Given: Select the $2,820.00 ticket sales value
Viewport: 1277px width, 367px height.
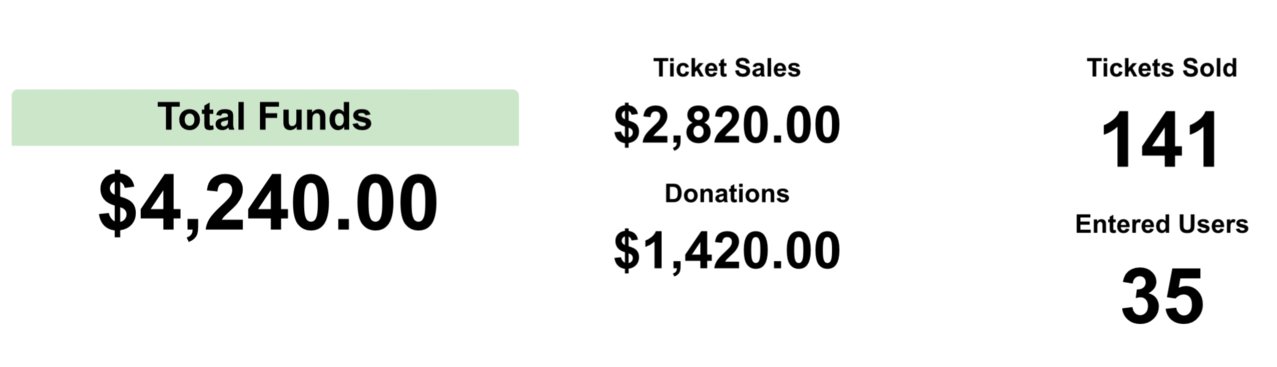Looking at the screenshot, I should pyautogui.click(x=727, y=125).
